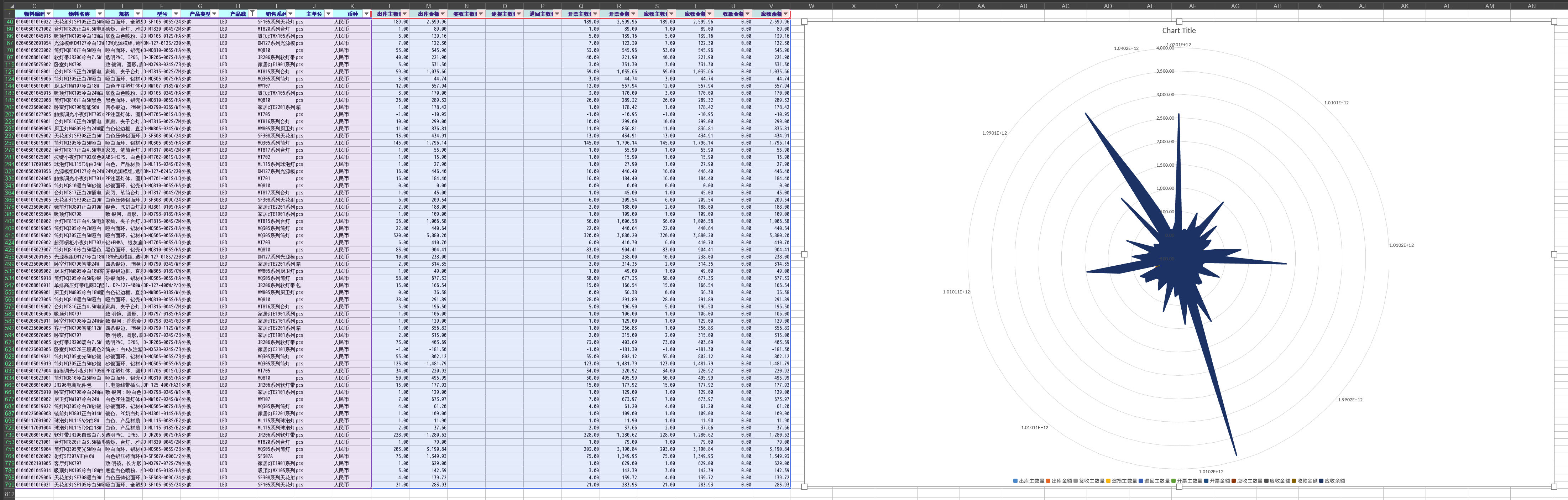Open the filter dropdown for 型号 column
Image resolution: width=1568 pixels, height=500 pixels.
coord(176,14)
